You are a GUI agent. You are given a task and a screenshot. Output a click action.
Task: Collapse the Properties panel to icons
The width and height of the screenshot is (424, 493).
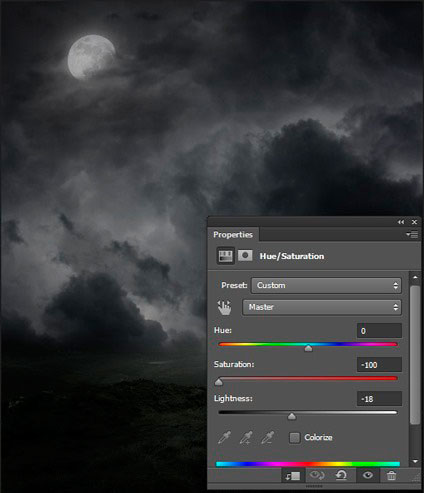click(401, 222)
